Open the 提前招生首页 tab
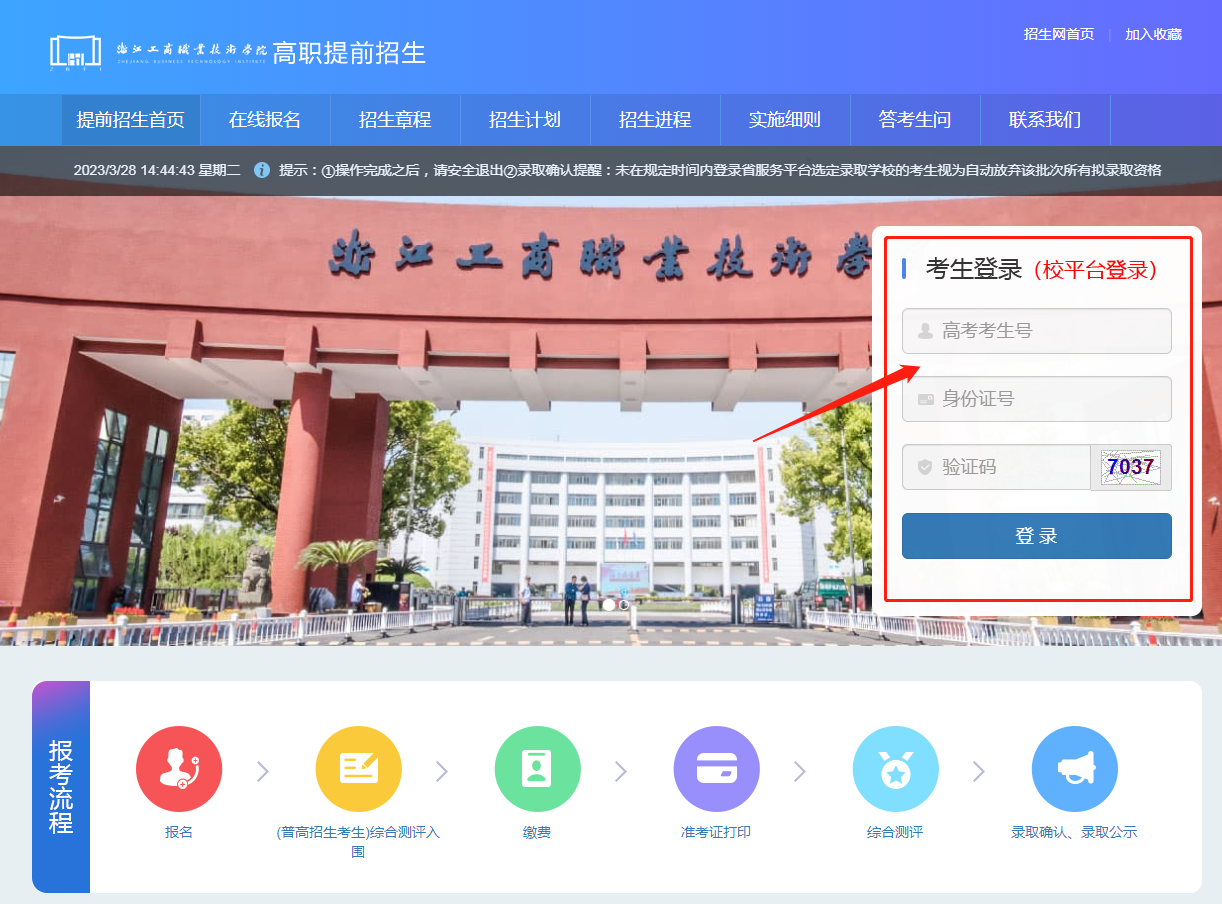Image resolution: width=1222 pixels, height=904 pixels. point(131,120)
